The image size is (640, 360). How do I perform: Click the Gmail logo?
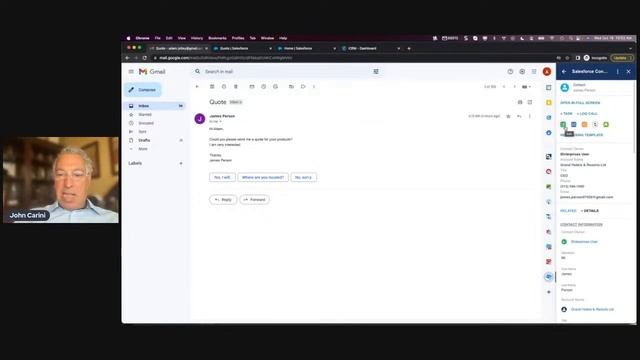tap(152, 71)
